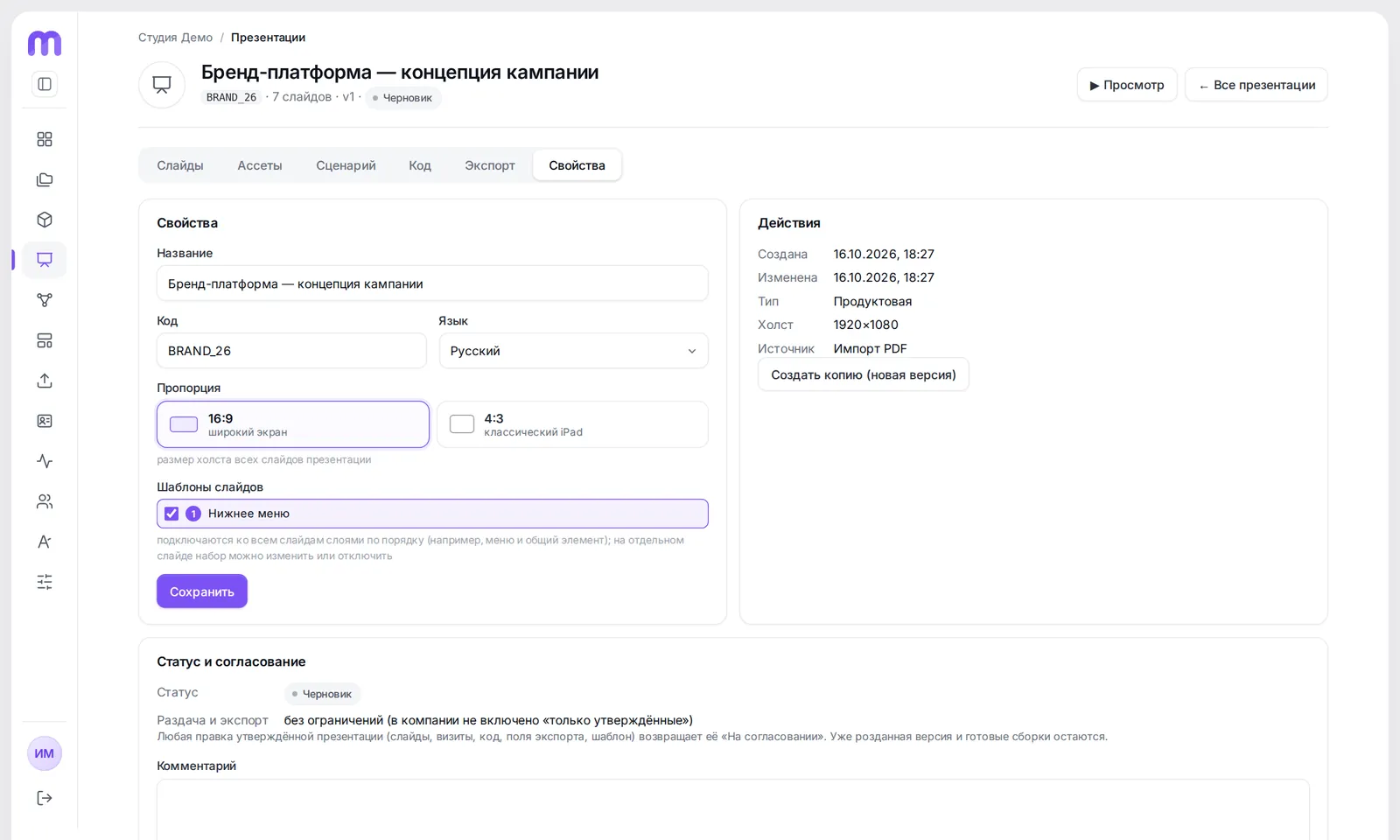The image size is (1400, 840).
Task: Click the Название input field
Action: pos(432,283)
